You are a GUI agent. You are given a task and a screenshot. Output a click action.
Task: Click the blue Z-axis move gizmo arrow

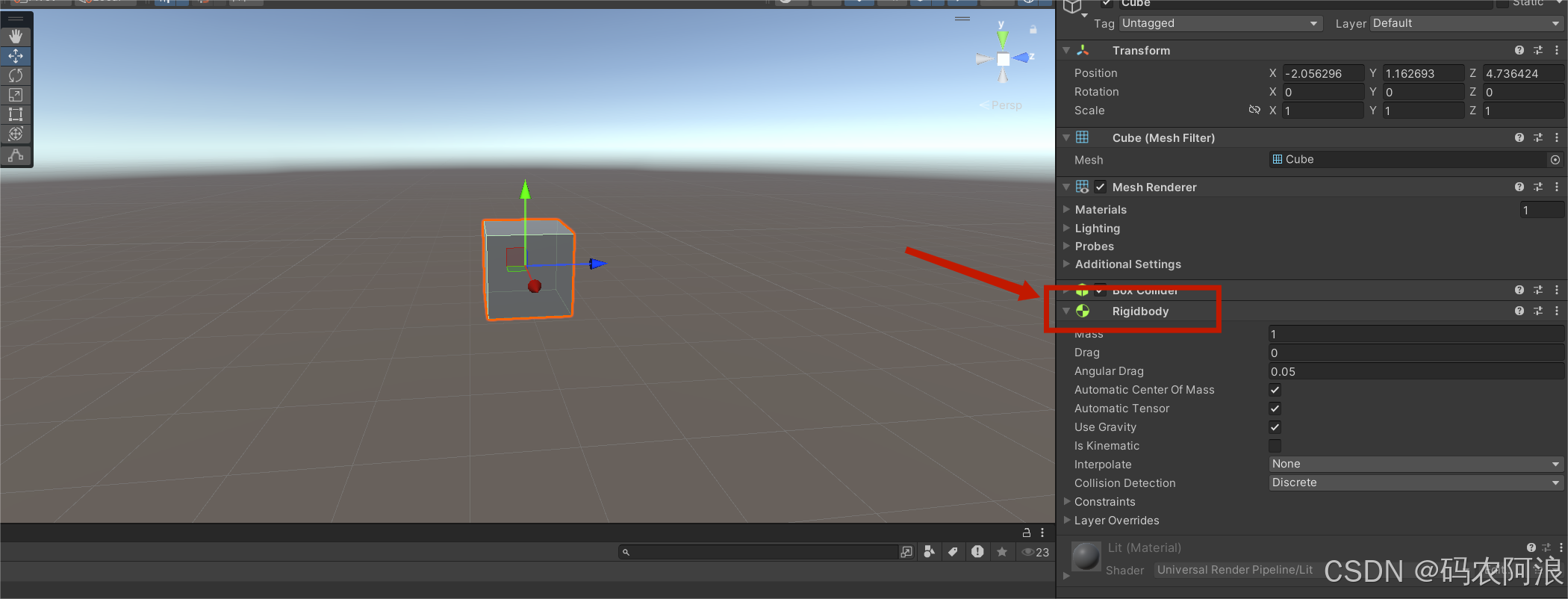[597, 264]
